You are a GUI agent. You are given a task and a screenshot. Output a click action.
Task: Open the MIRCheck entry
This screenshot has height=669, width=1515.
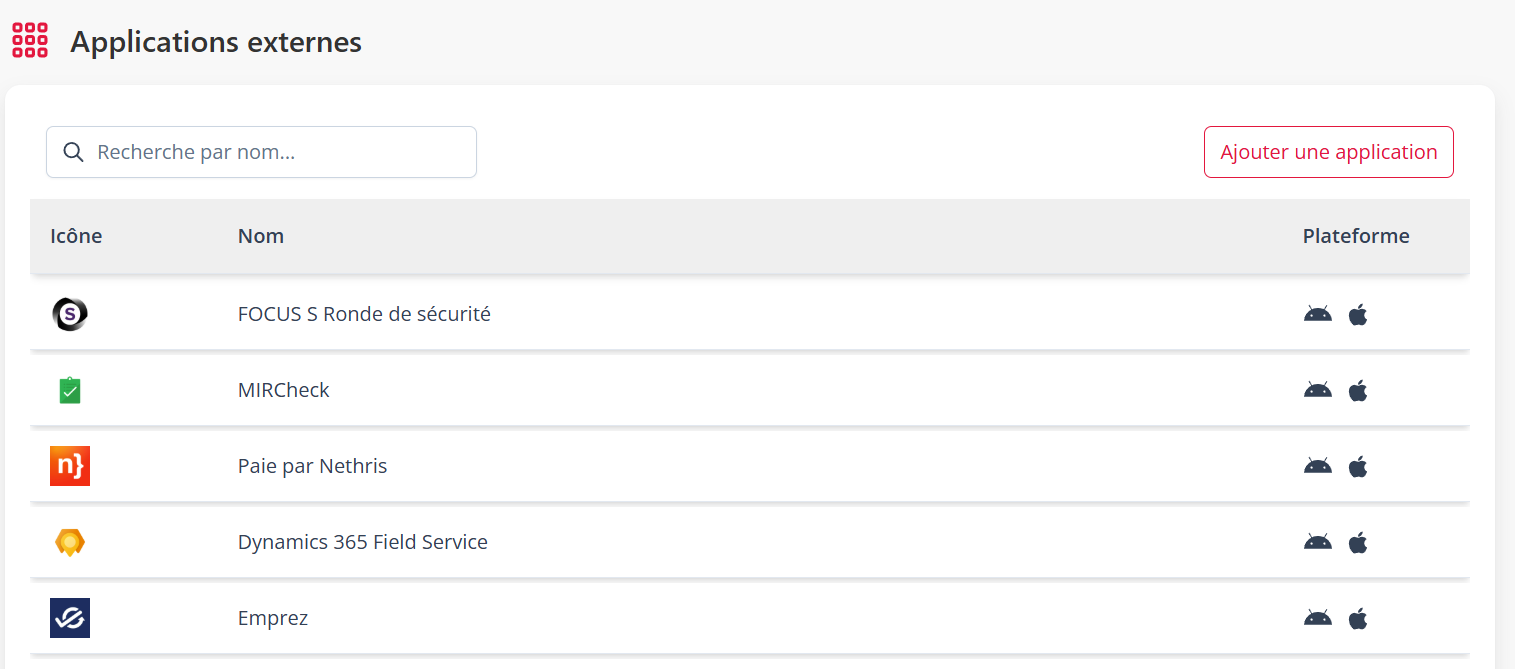click(284, 390)
